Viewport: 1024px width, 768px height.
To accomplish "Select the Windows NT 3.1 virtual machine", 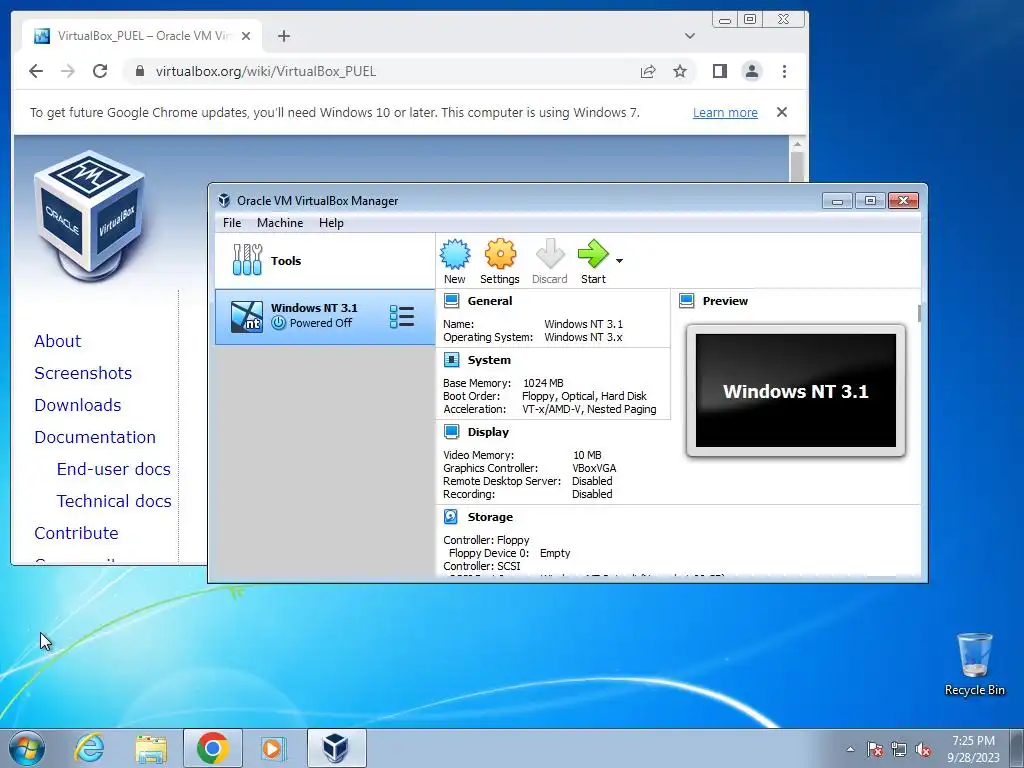I will pyautogui.click(x=325, y=317).
